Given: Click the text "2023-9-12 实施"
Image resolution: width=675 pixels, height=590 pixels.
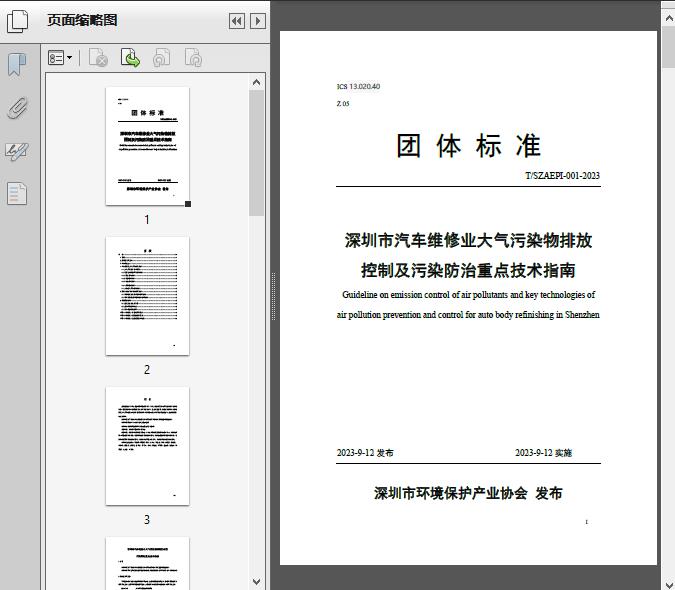Looking at the screenshot, I should pyautogui.click(x=544, y=453).
